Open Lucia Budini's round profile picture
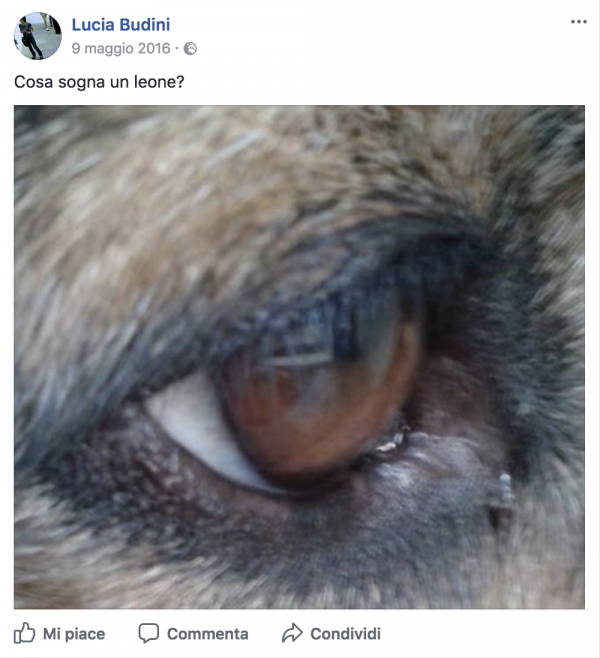 coord(38,36)
